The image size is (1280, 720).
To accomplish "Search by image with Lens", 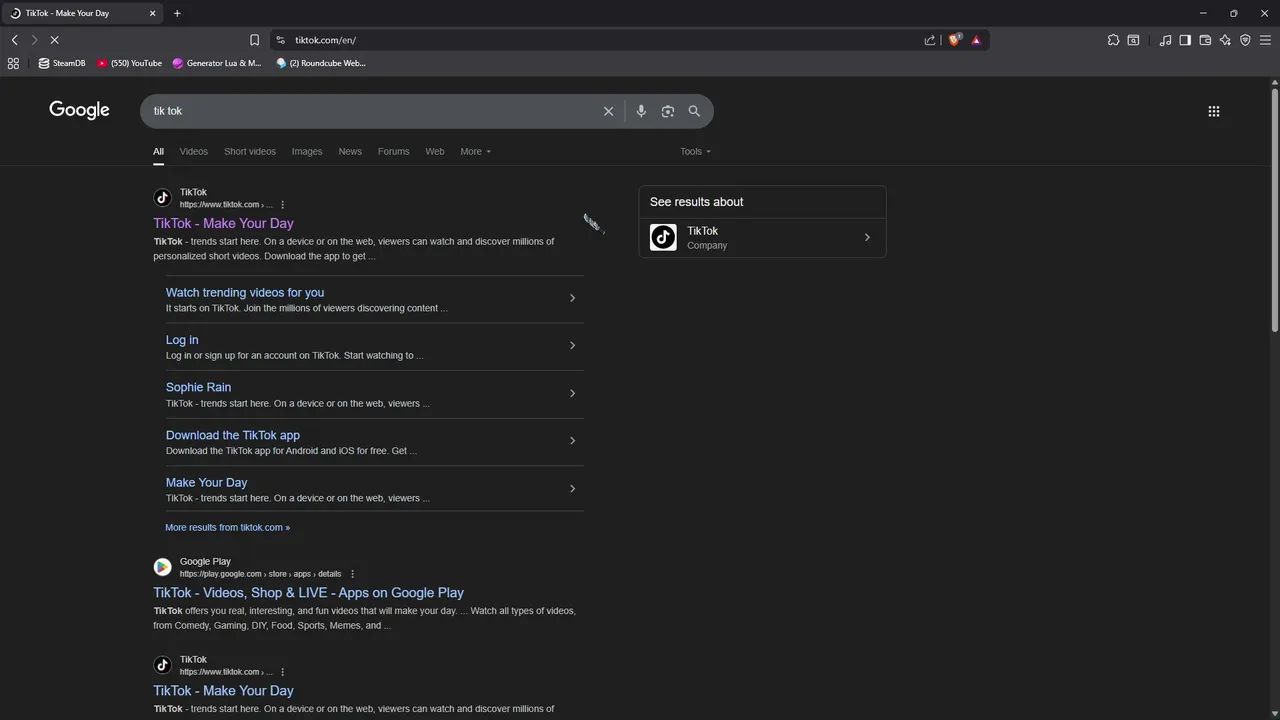I will pyautogui.click(x=668, y=111).
